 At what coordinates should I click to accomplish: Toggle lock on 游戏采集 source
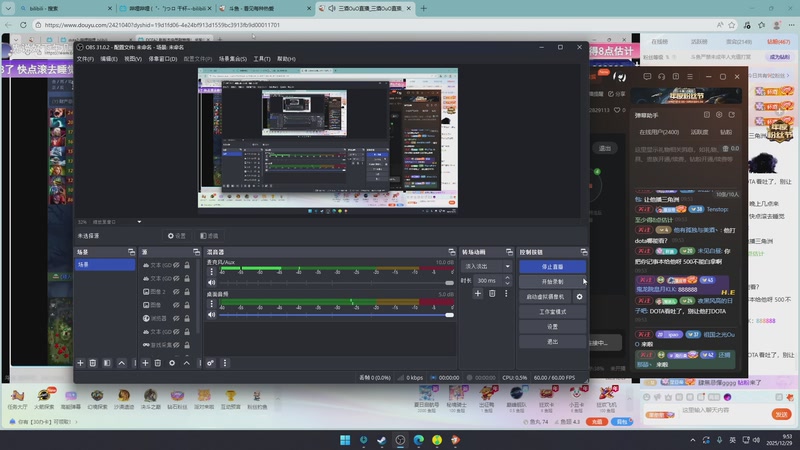[187, 345]
